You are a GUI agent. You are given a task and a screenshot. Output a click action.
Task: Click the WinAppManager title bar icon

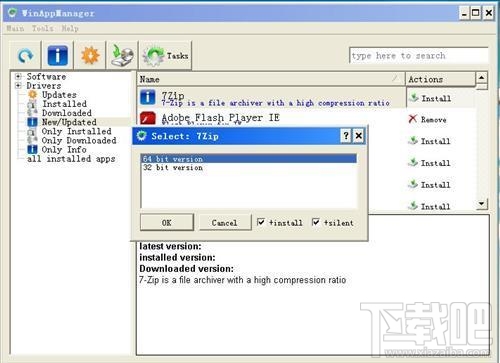pos(13,13)
